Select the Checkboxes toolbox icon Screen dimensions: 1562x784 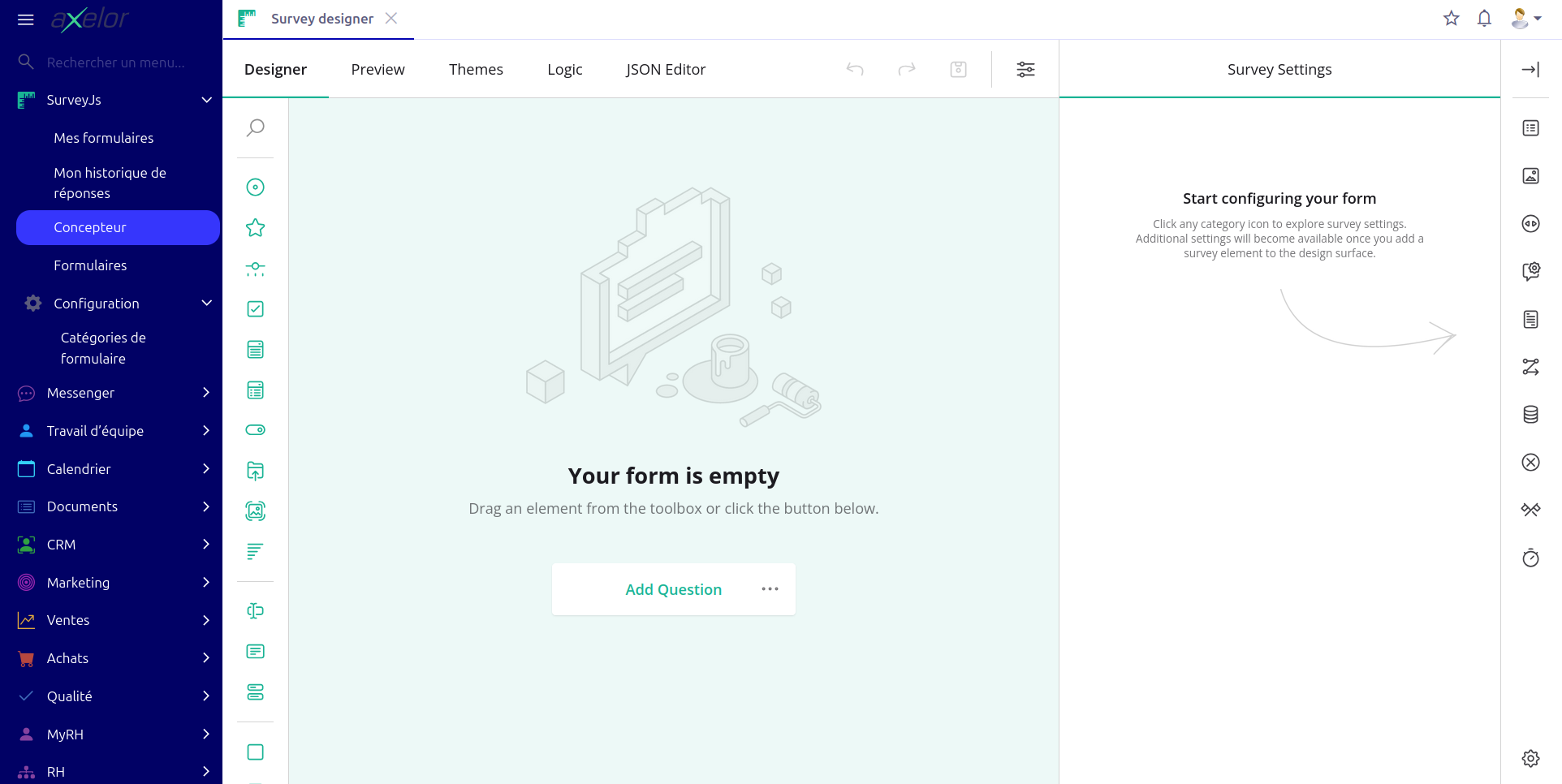pos(255,309)
